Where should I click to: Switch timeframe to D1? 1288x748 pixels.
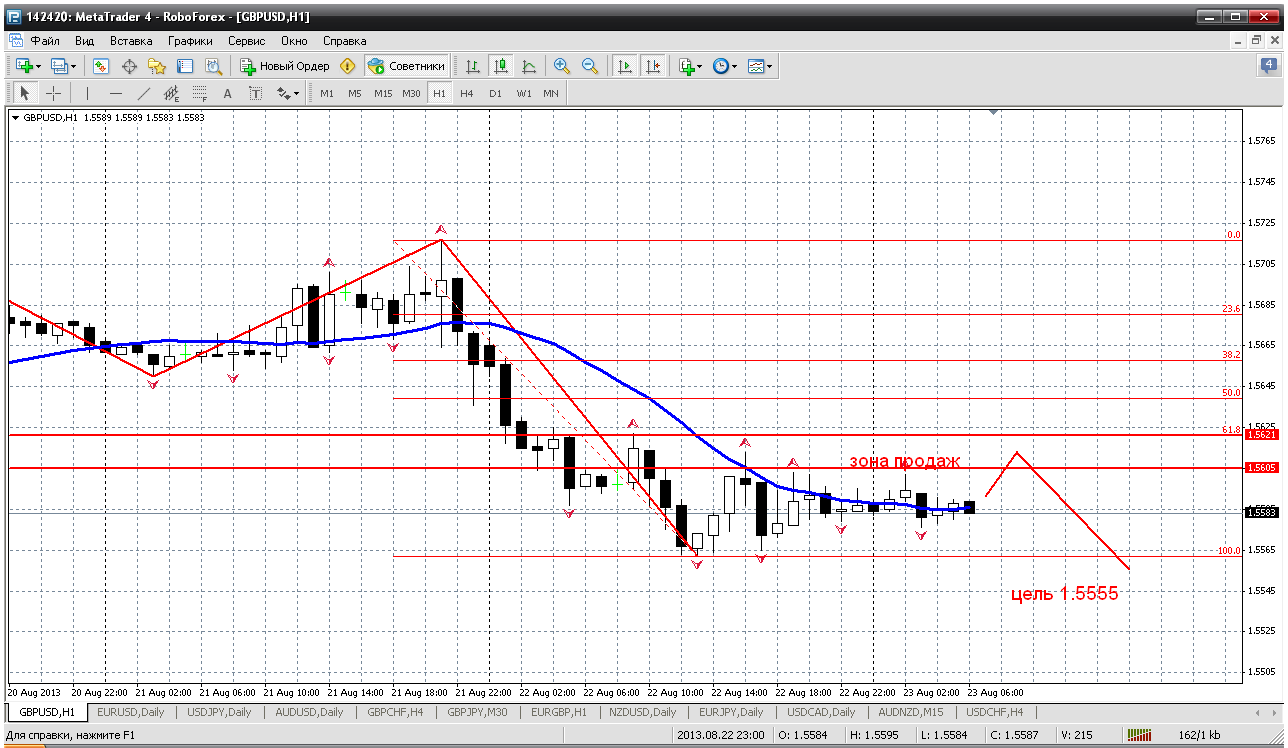495,93
